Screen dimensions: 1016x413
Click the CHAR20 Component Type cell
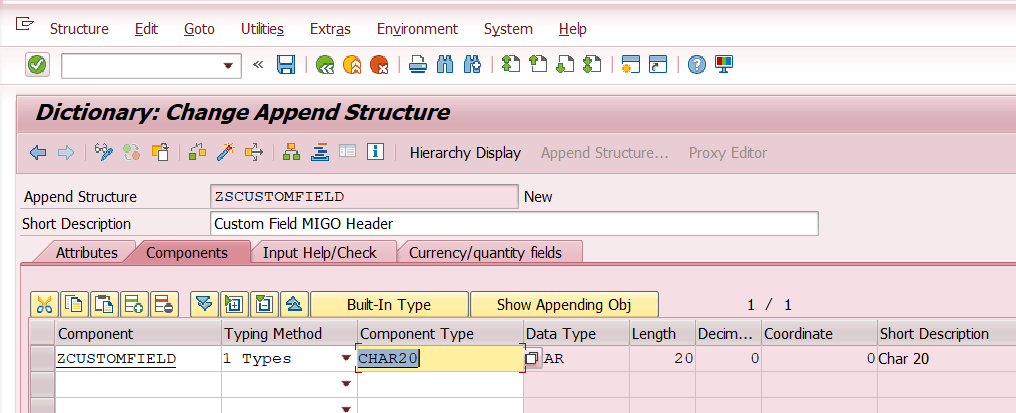(440, 359)
